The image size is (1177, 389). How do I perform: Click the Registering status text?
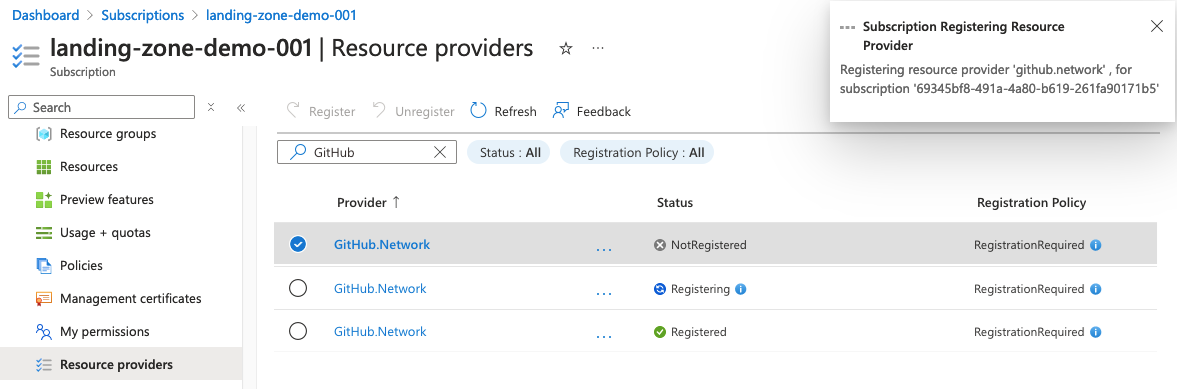pyautogui.click(x=700, y=289)
